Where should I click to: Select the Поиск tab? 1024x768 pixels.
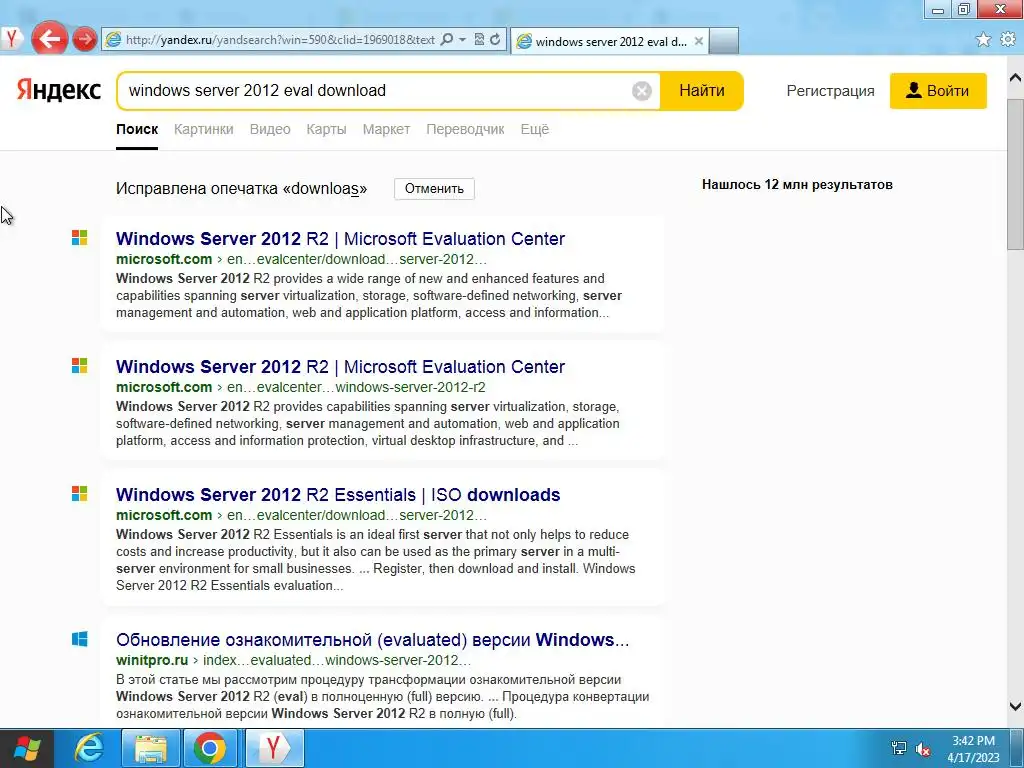137,129
